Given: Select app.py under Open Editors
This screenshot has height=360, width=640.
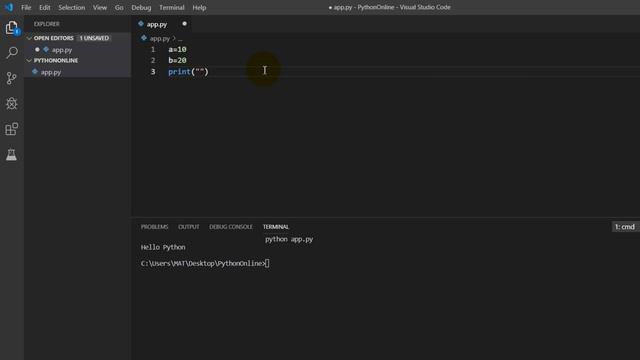Looking at the screenshot, I should click(62, 50).
